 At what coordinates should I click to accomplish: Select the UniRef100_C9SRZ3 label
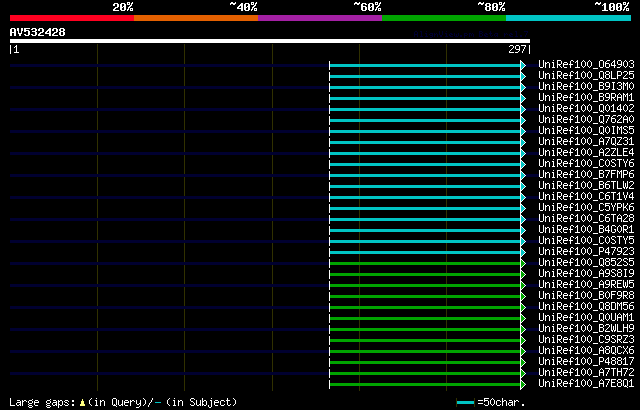[587, 340]
